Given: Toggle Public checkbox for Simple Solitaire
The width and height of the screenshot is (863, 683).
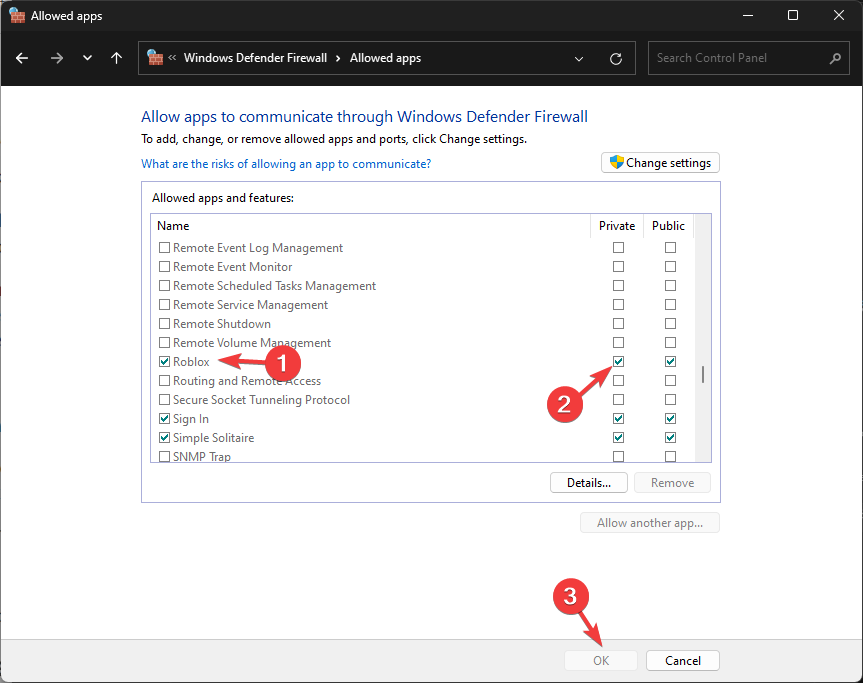Looking at the screenshot, I should (670, 438).
